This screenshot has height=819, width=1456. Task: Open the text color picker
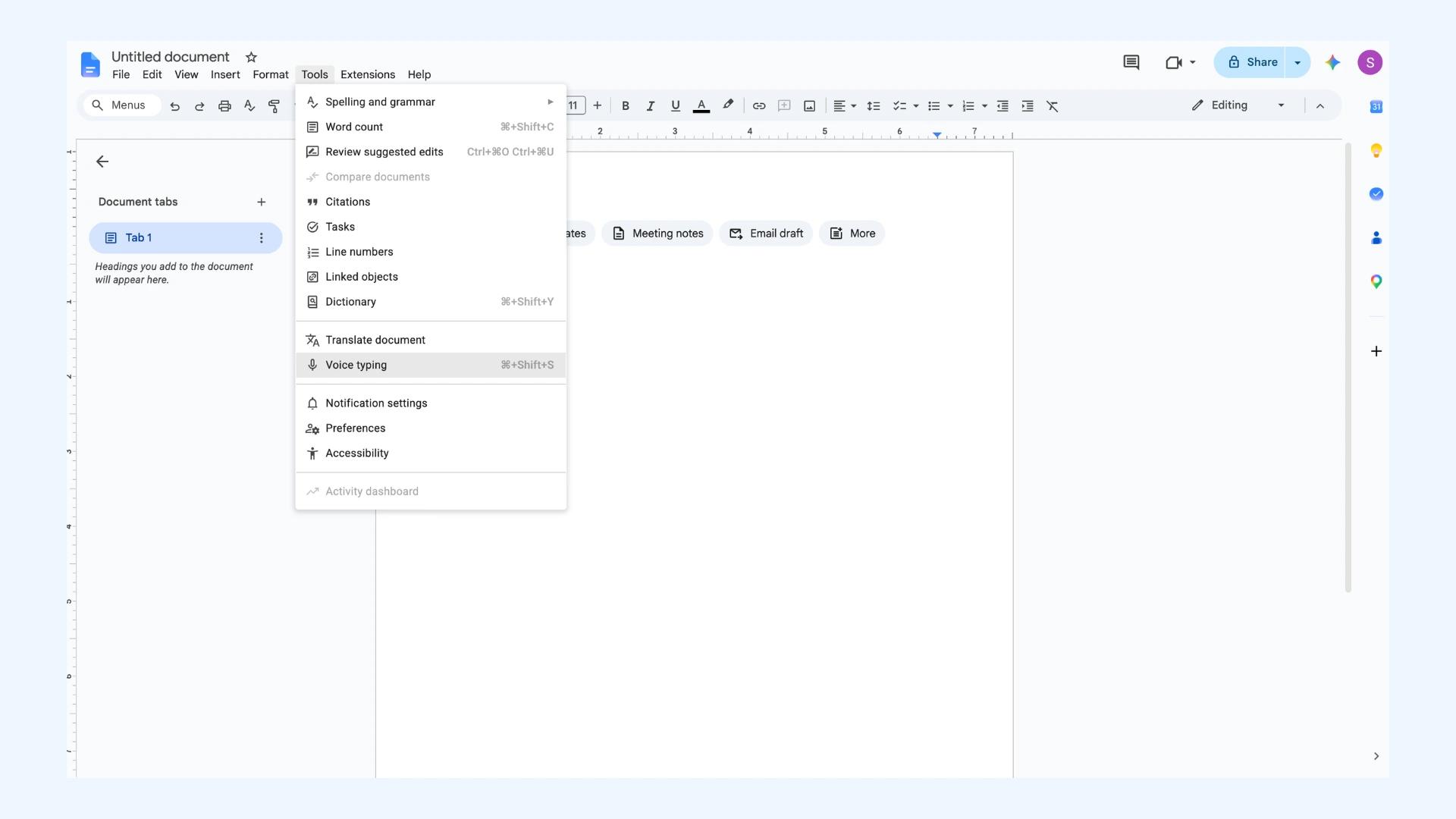(701, 106)
